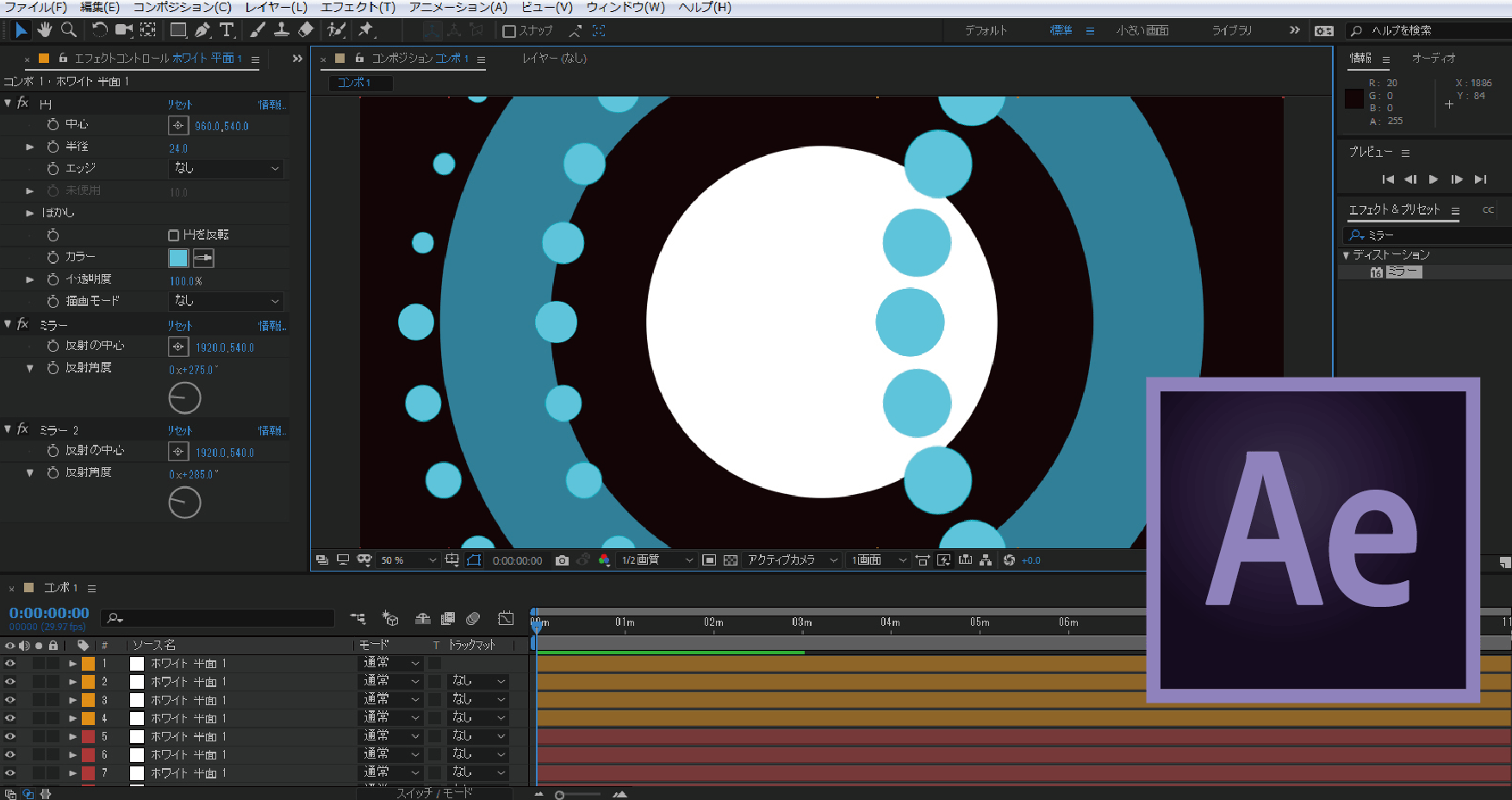
Task: Open the 1/2画質 resolution dropdown
Action: pos(657,560)
